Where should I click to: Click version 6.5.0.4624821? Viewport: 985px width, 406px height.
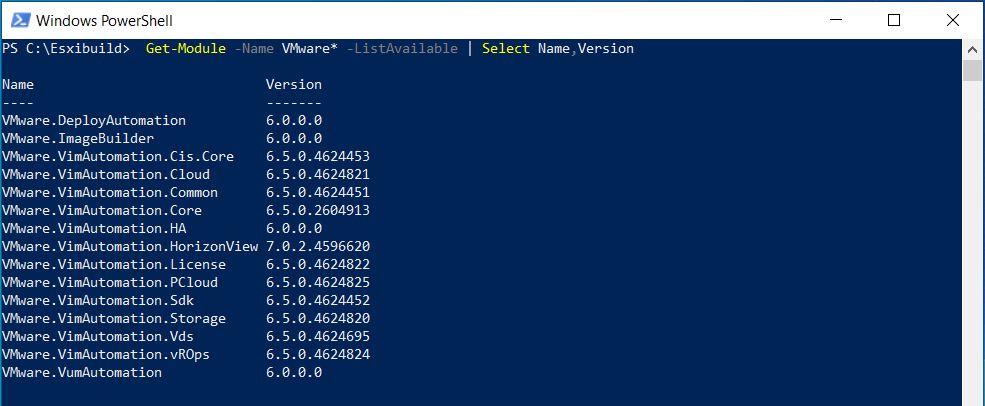point(318,174)
